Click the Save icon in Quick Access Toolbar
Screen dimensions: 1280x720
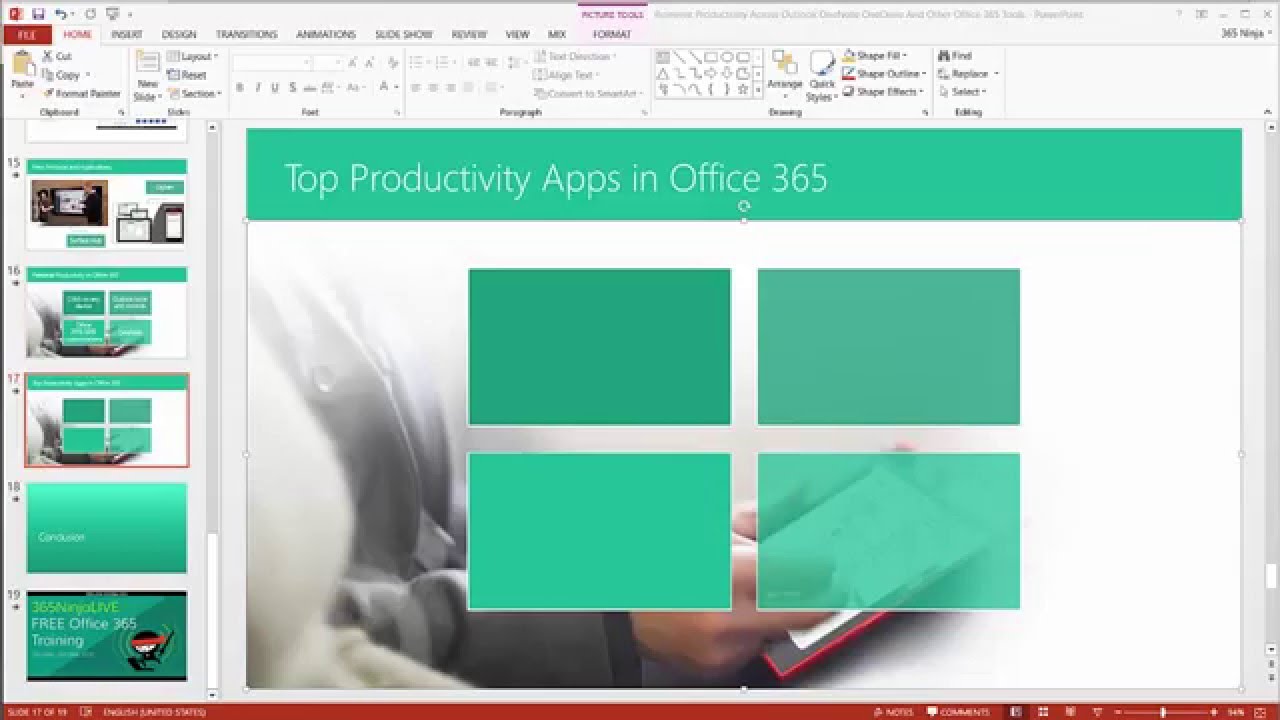tap(38, 14)
